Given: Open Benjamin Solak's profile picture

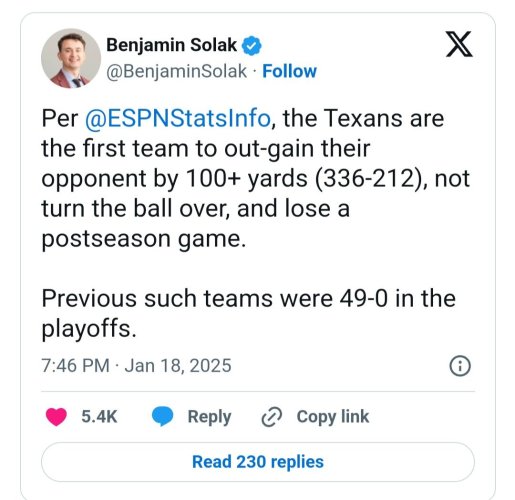Looking at the screenshot, I should click(71, 58).
